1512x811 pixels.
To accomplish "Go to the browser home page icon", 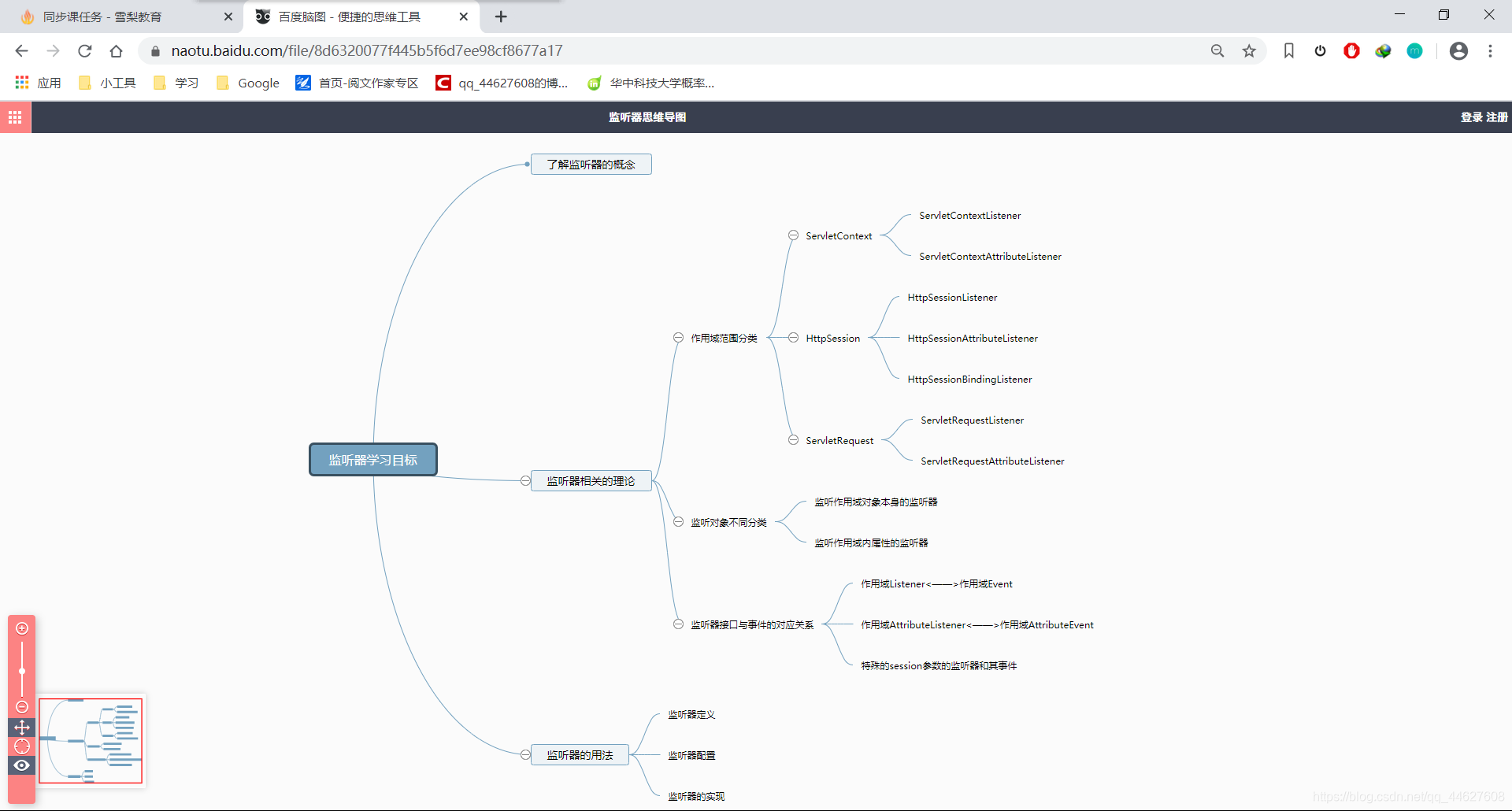I will click(116, 51).
